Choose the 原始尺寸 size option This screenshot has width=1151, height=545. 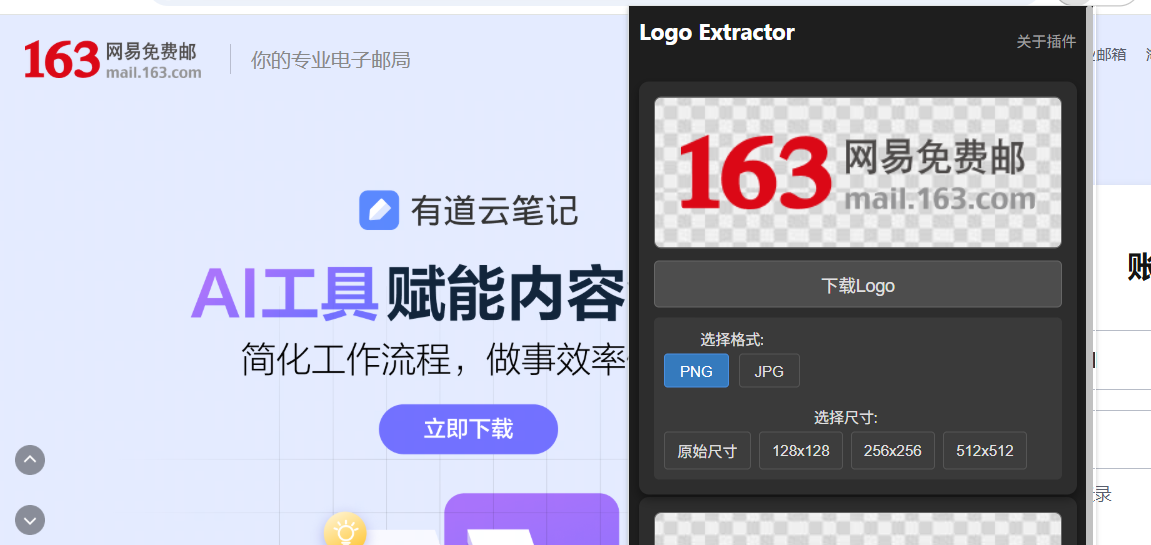tap(707, 451)
